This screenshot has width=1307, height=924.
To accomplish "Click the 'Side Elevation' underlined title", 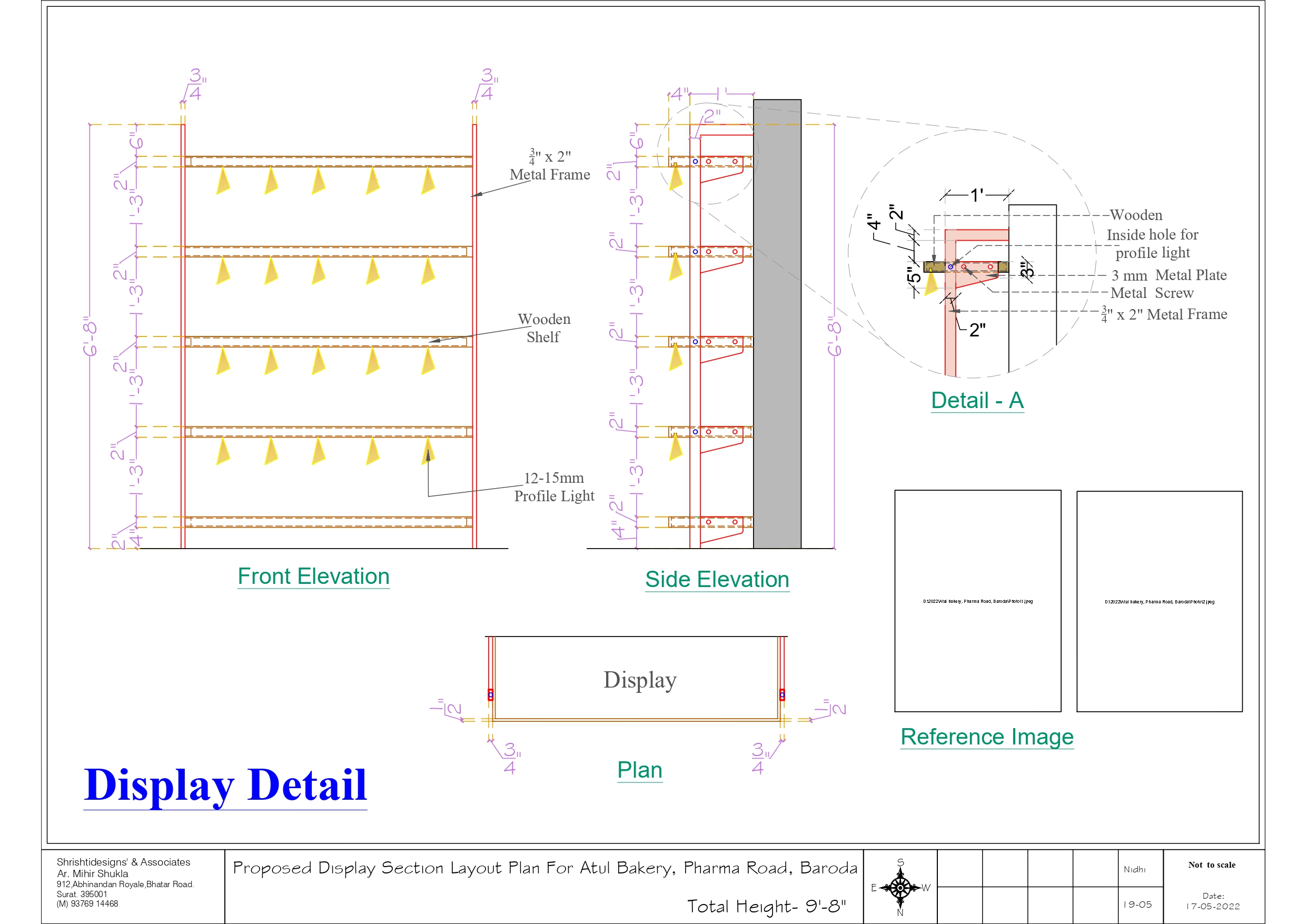I will 717,579.
